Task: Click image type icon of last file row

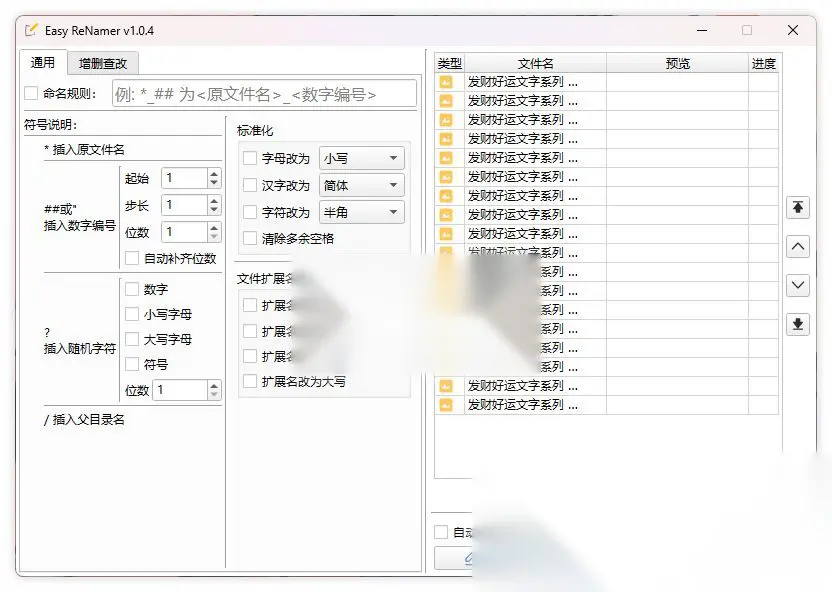Action: pyautogui.click(x=446, y=405)
